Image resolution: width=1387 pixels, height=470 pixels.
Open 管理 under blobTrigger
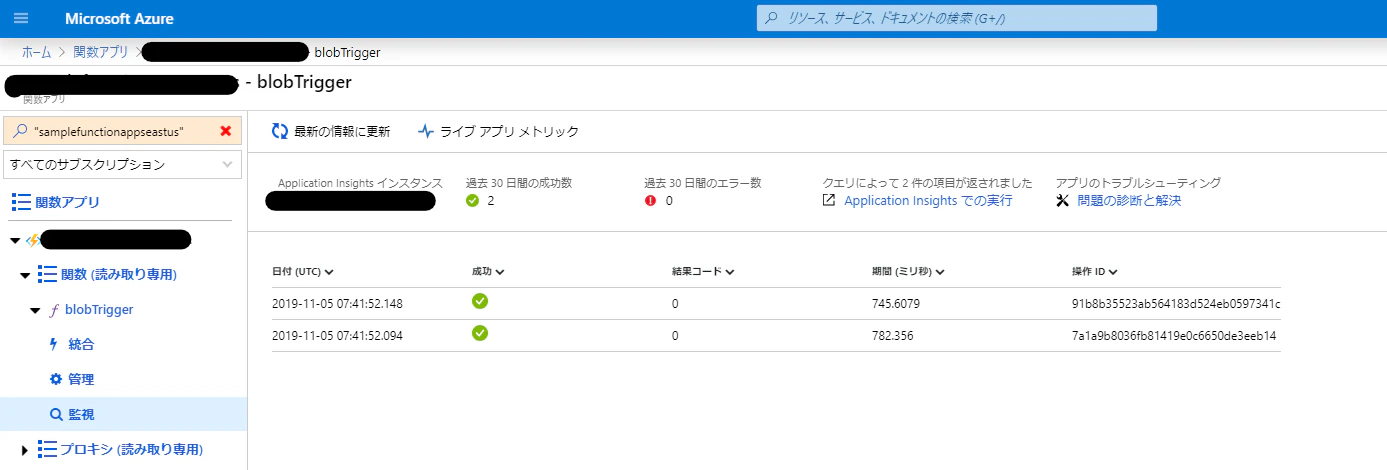[x=82, y=379]
